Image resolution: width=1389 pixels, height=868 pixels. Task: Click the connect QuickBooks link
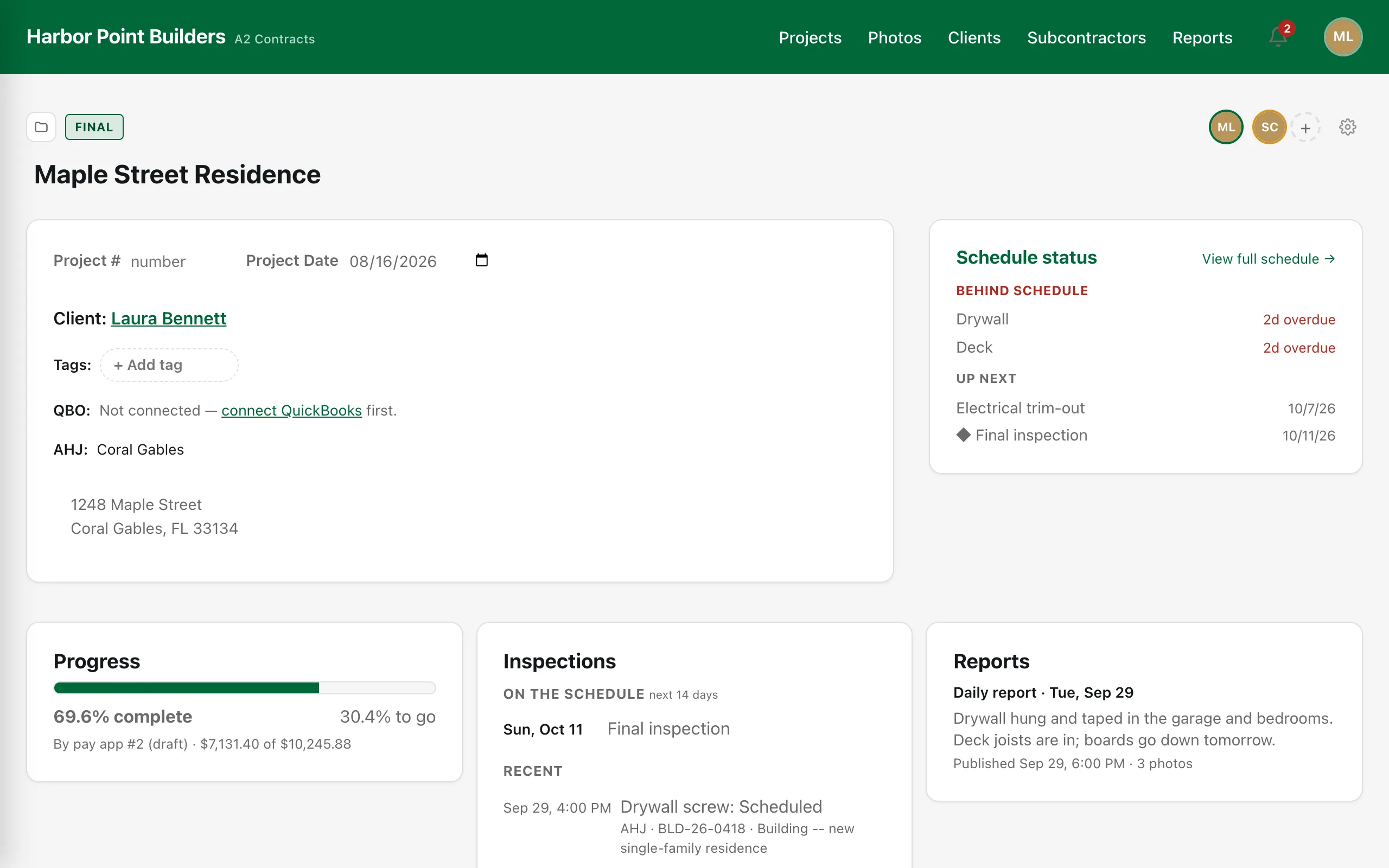291,411
